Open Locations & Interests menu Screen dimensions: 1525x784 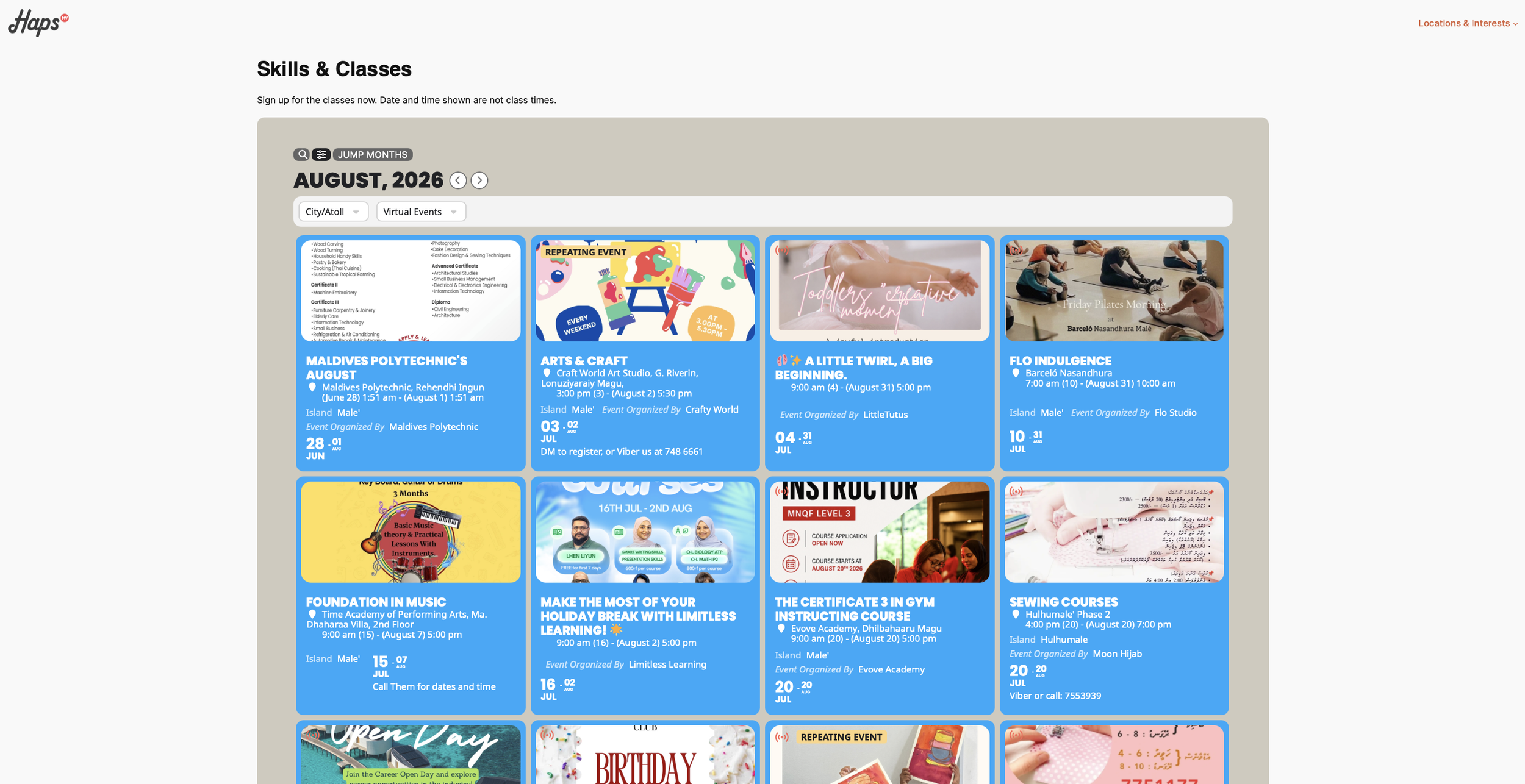1468,23
